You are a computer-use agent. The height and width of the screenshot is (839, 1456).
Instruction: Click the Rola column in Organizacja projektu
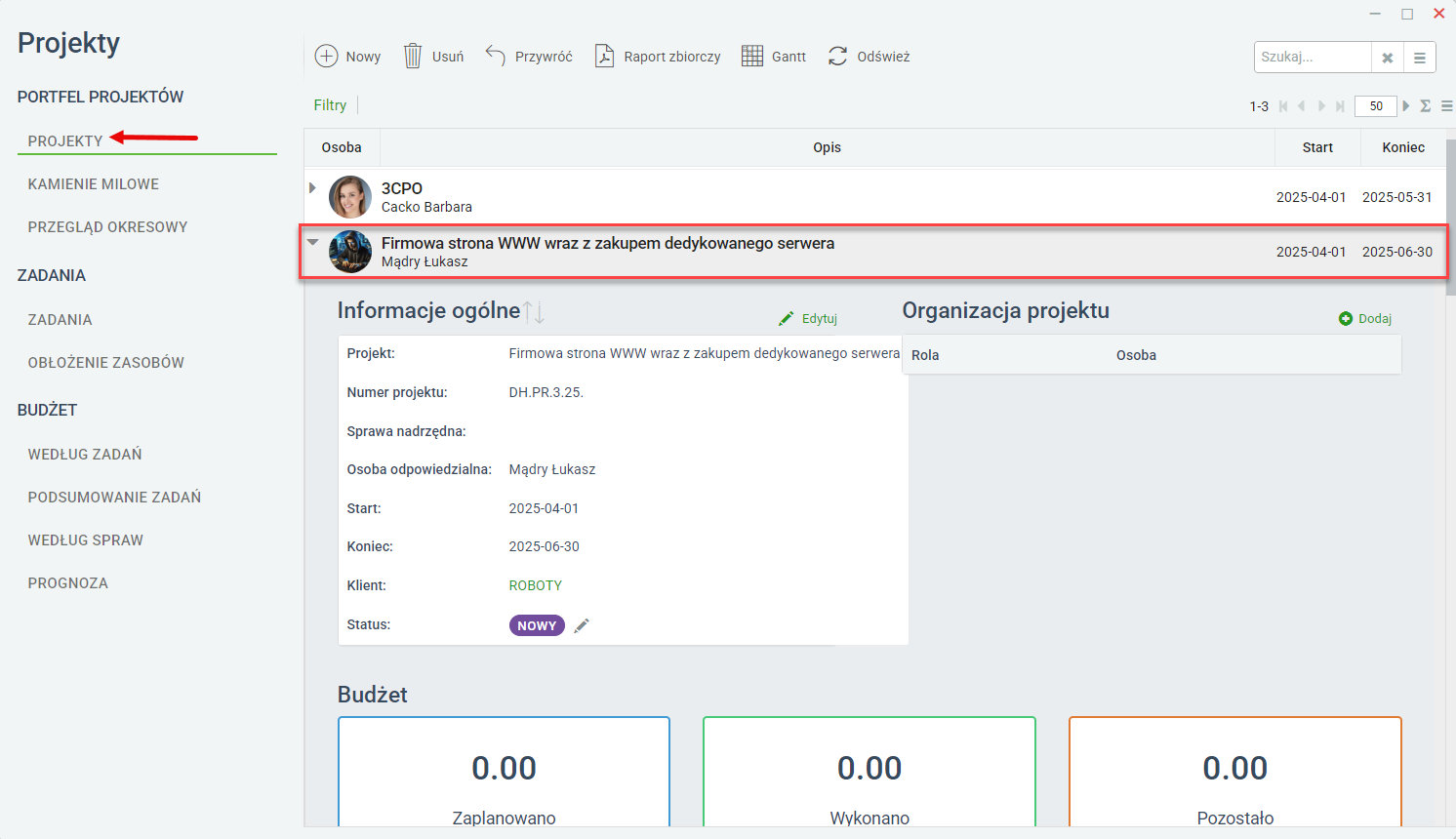[925, 355]
